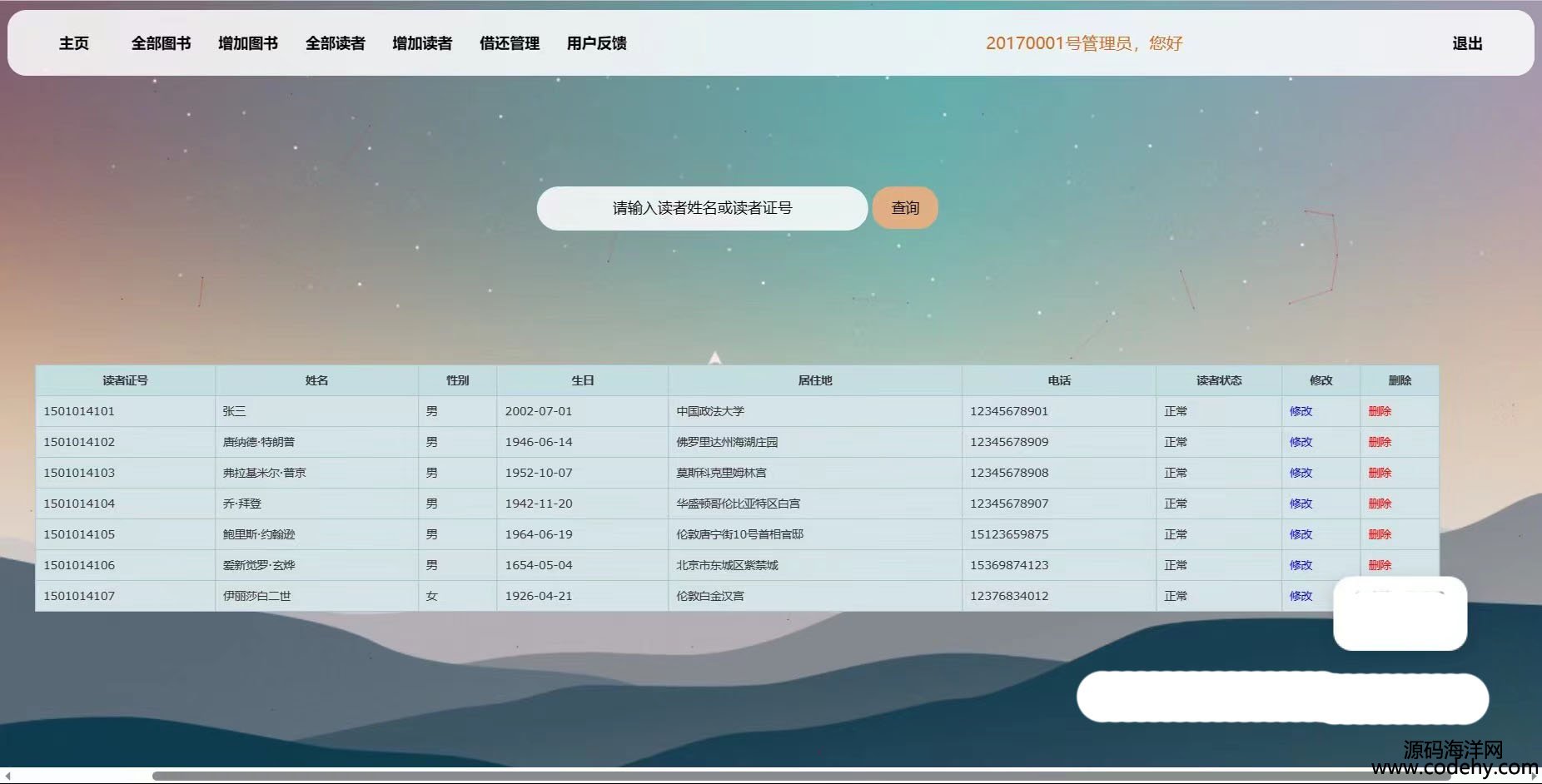This screenshot has height=784, width=1542.
Task: Focus the reader name search field
Action: (x=702, y=208)
